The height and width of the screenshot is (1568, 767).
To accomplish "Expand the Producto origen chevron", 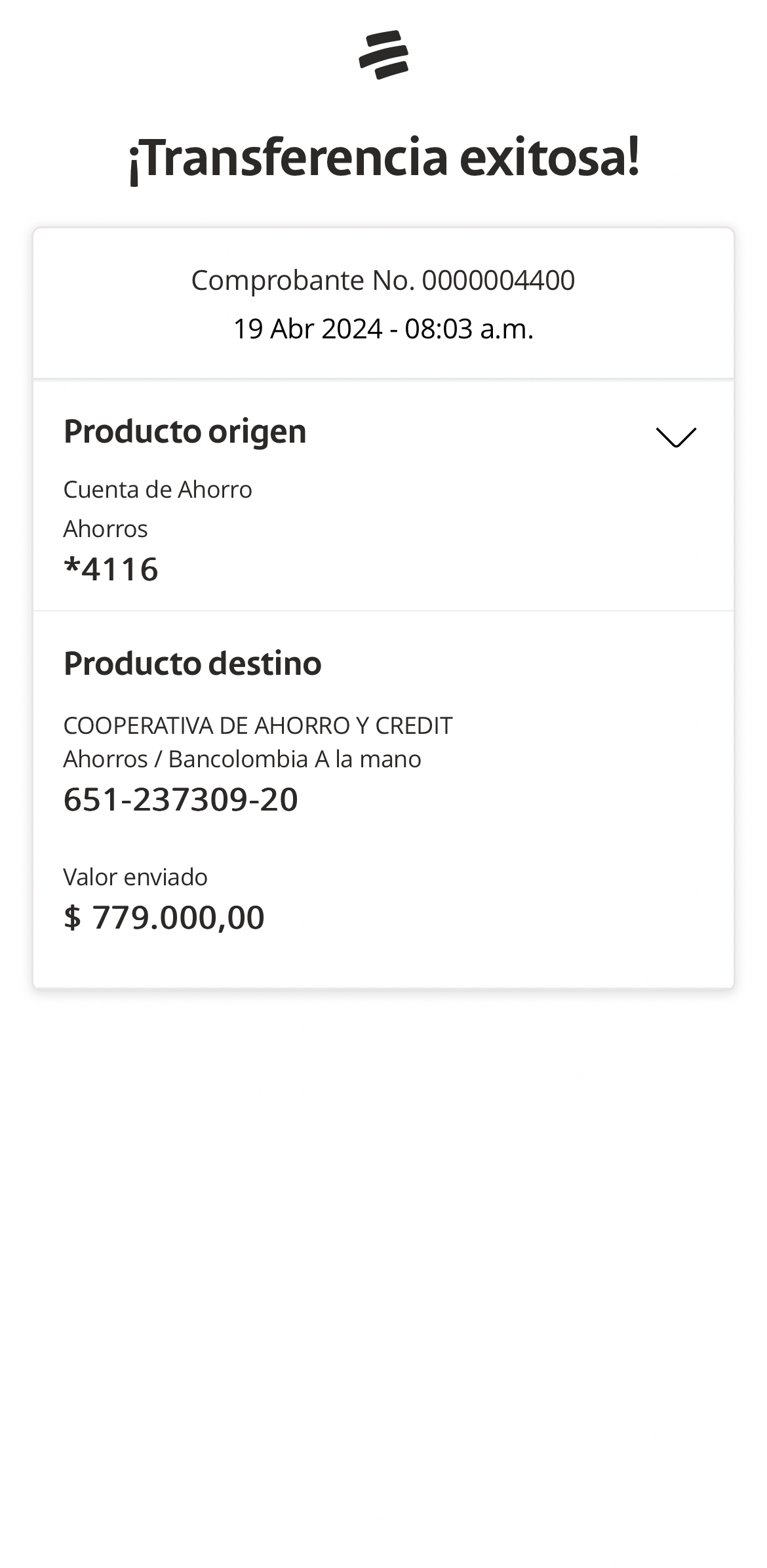I will tap(676, 437).
